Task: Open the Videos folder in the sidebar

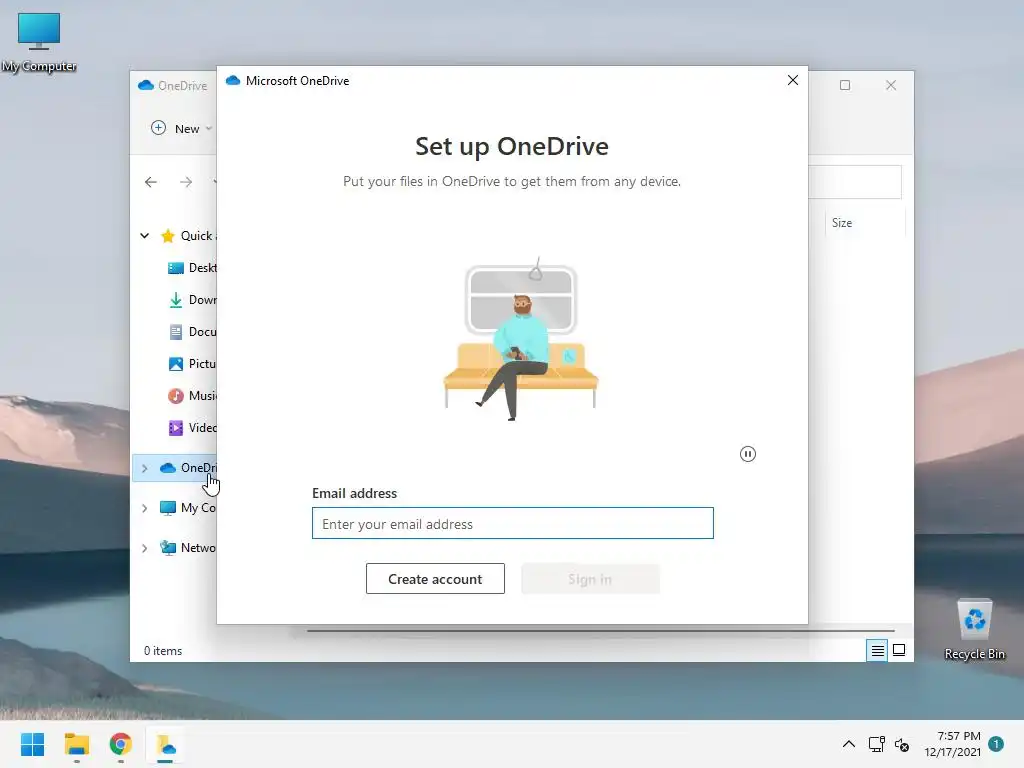Action: 192,428
